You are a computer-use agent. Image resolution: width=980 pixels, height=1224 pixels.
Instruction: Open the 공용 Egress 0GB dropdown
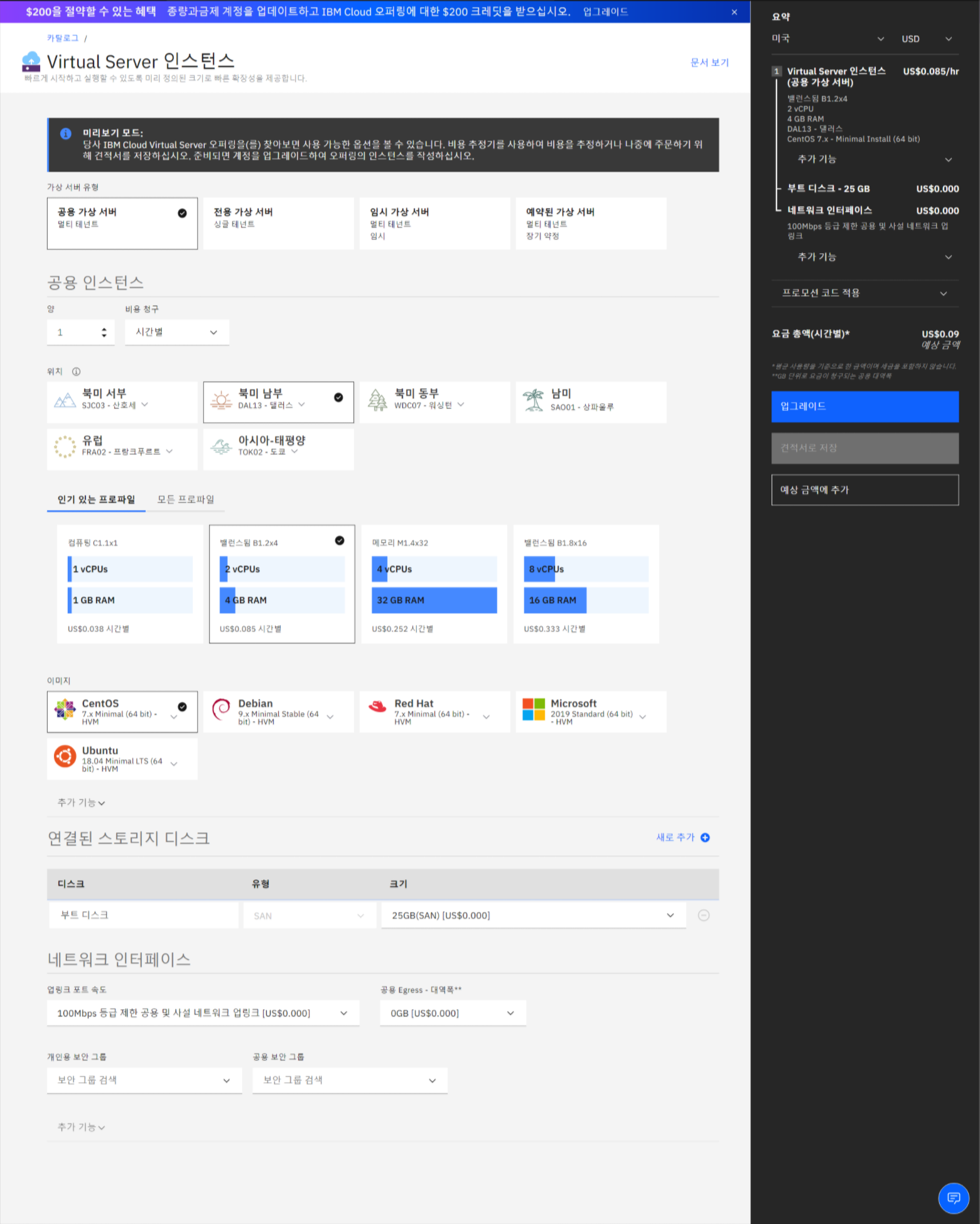pyautogui.click(x=453, y=1013)
